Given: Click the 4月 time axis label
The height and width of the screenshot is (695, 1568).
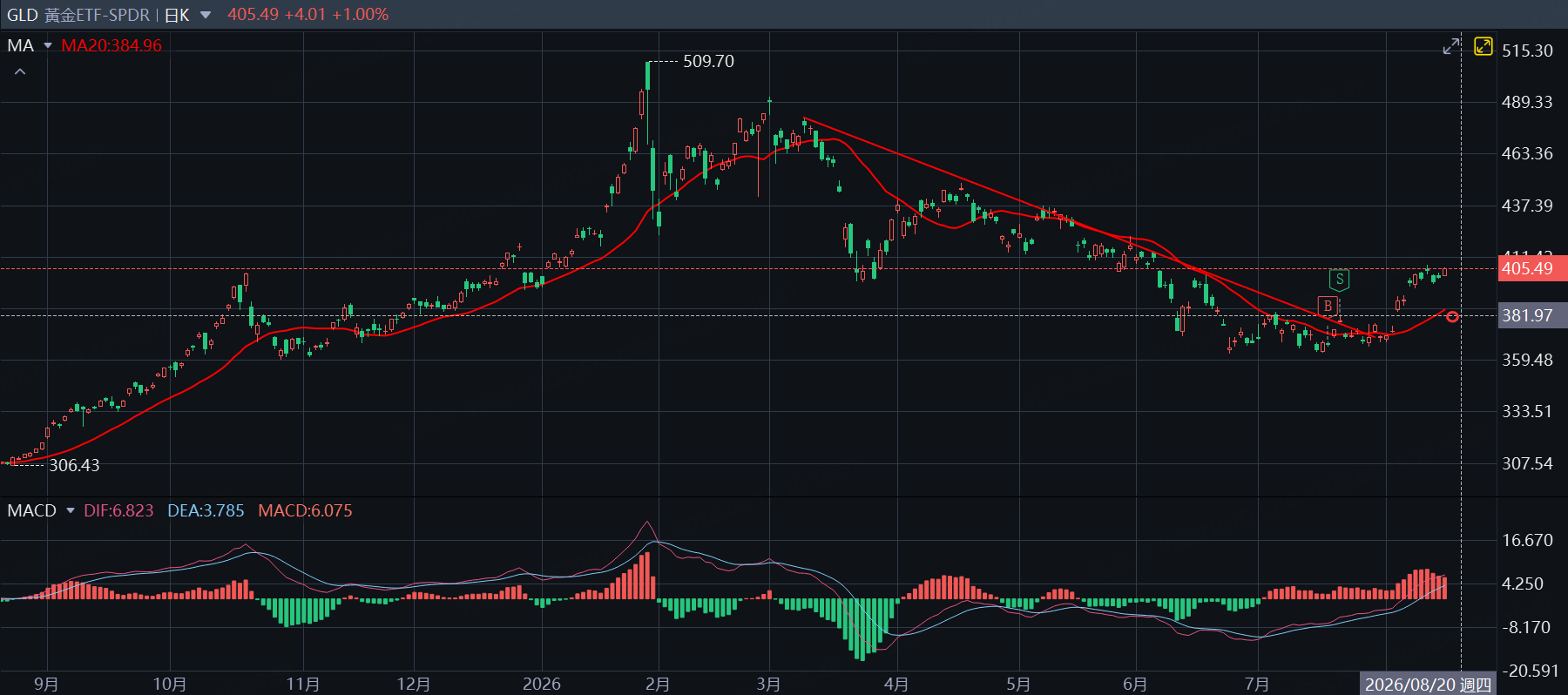Looking at the screenshot, I should point(896,684).
